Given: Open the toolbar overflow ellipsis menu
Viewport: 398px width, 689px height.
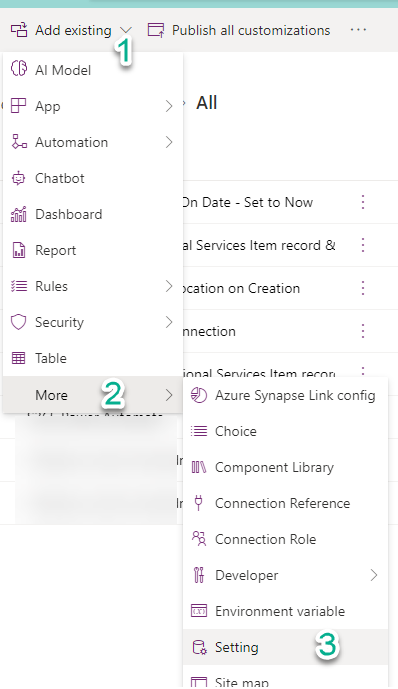Looking at the screenshot, I should [x=358, y=30].
